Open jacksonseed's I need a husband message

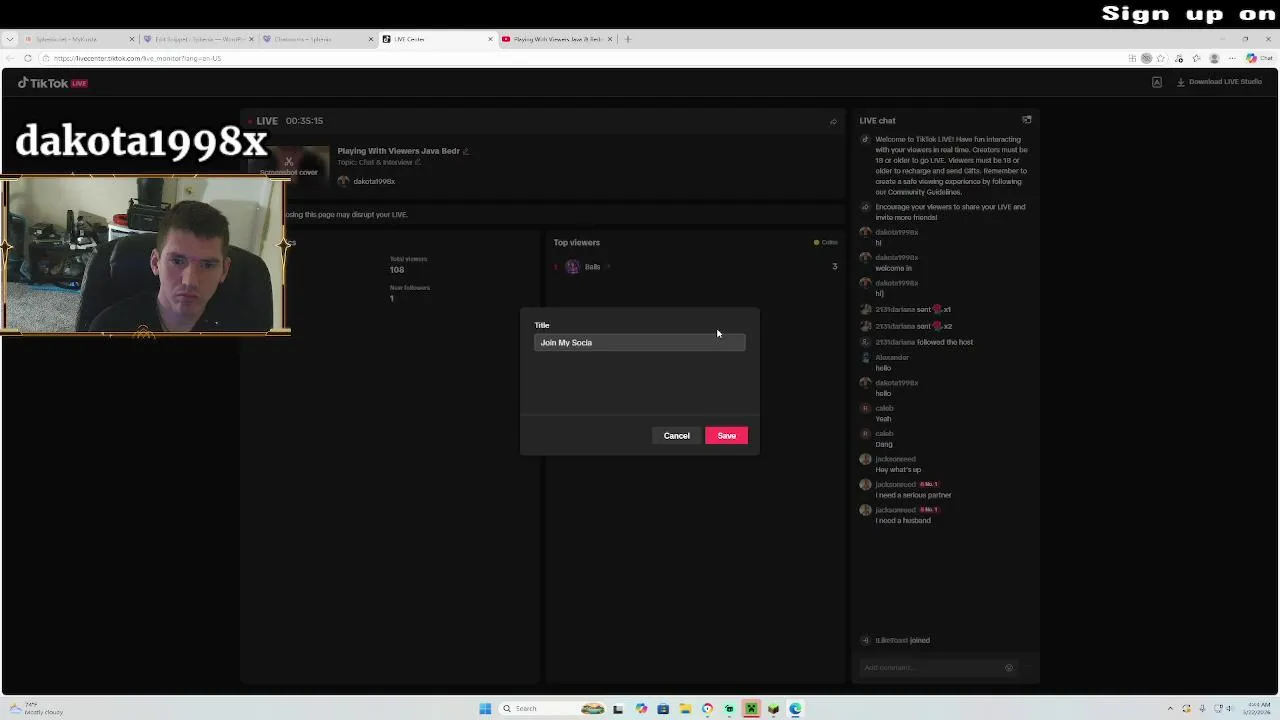click(x=903, y=520)
